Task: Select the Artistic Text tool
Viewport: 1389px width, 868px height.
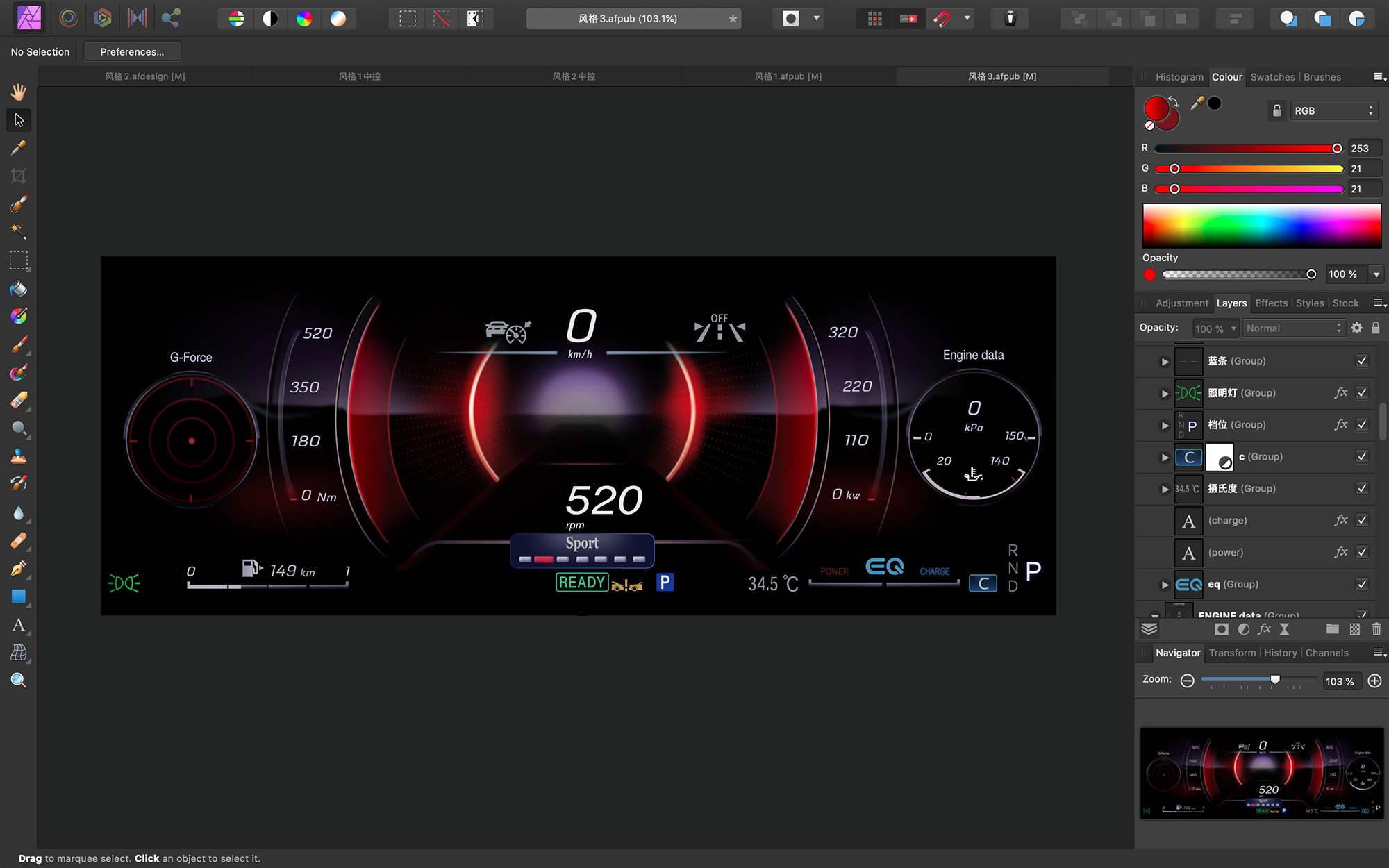Action: point(19,625)
